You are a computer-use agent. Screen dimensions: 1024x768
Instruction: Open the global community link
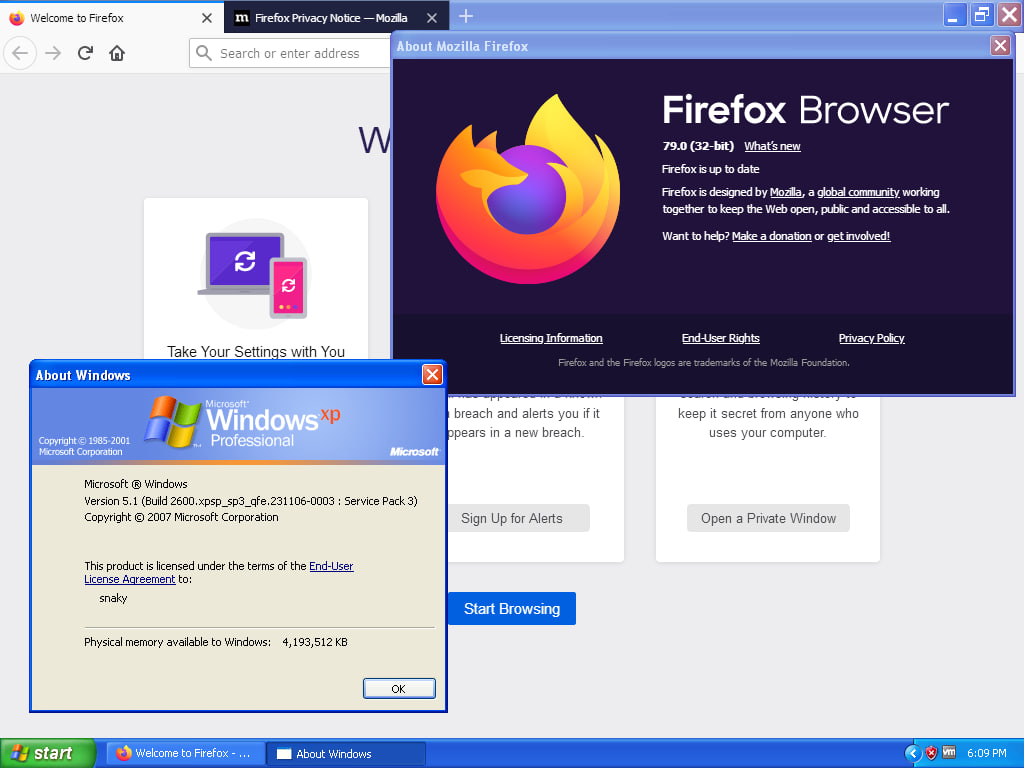858,192
